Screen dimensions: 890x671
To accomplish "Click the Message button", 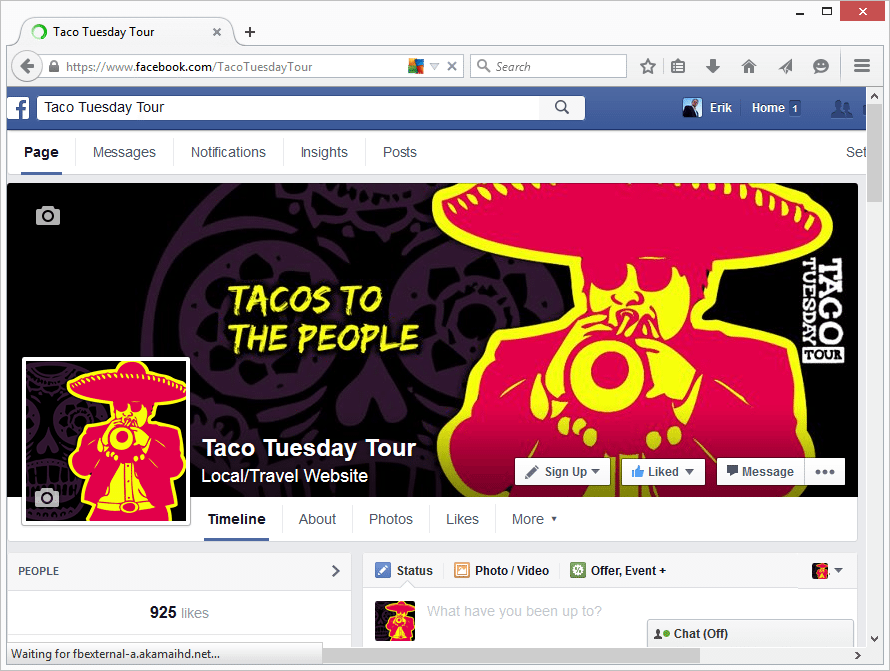I will [761, 472].
